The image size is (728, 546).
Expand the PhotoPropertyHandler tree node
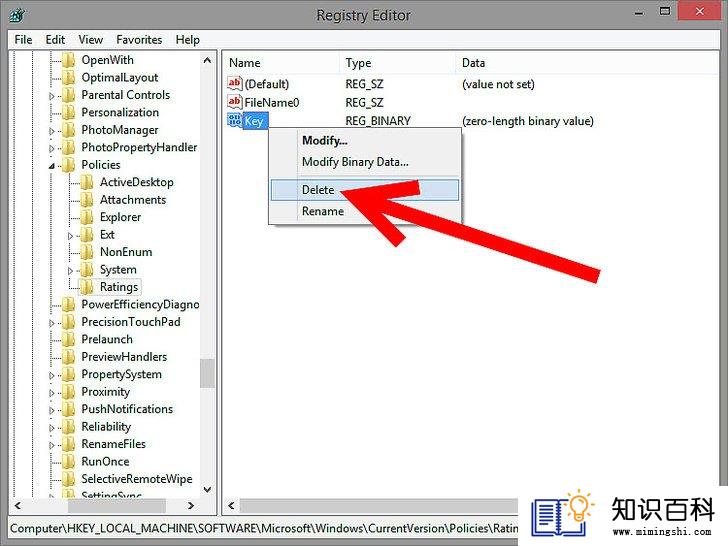pos(52,149)
